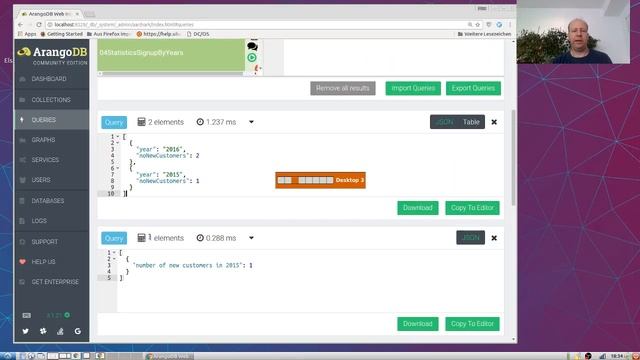Bookmark page with the star icon
The width and height of the screenshot is (640, 360).
pyautogui.click(x=478, y=24)
